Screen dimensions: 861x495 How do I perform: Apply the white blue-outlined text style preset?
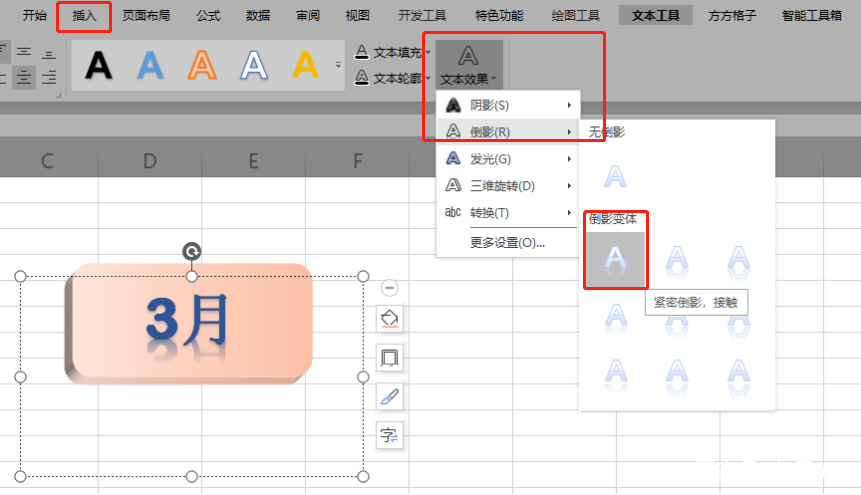(x=254, y=65)
